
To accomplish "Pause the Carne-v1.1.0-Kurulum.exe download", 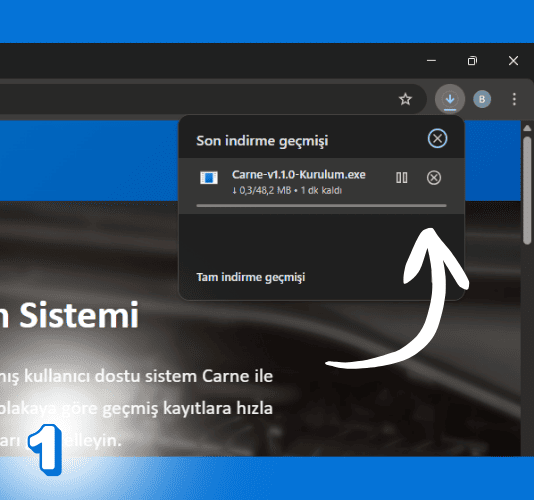I will pyautogui.click(x=402, y=177).
